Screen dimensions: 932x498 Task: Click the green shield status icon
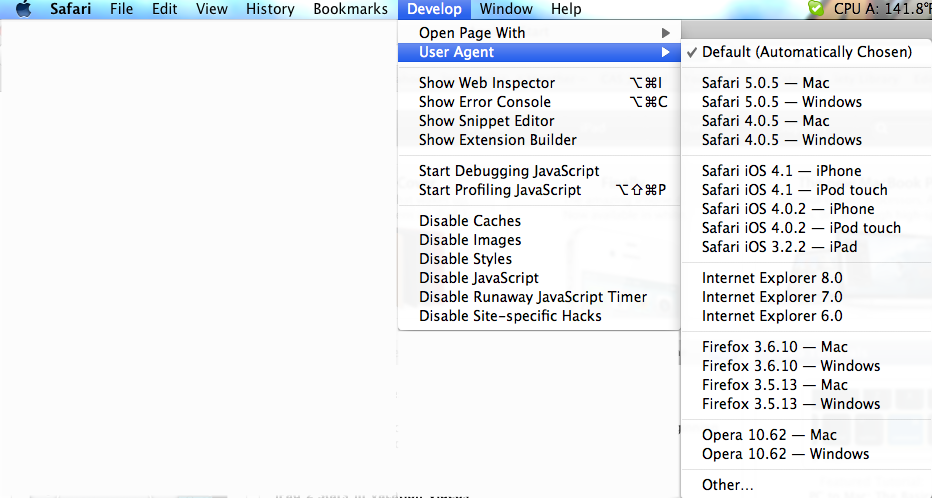coord(816,8)
